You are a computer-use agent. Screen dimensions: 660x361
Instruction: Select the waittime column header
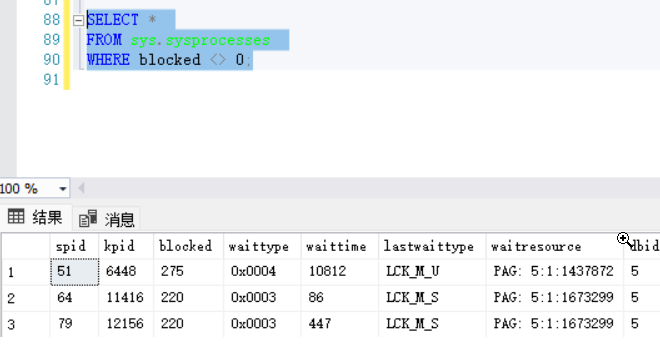(340, 246)
